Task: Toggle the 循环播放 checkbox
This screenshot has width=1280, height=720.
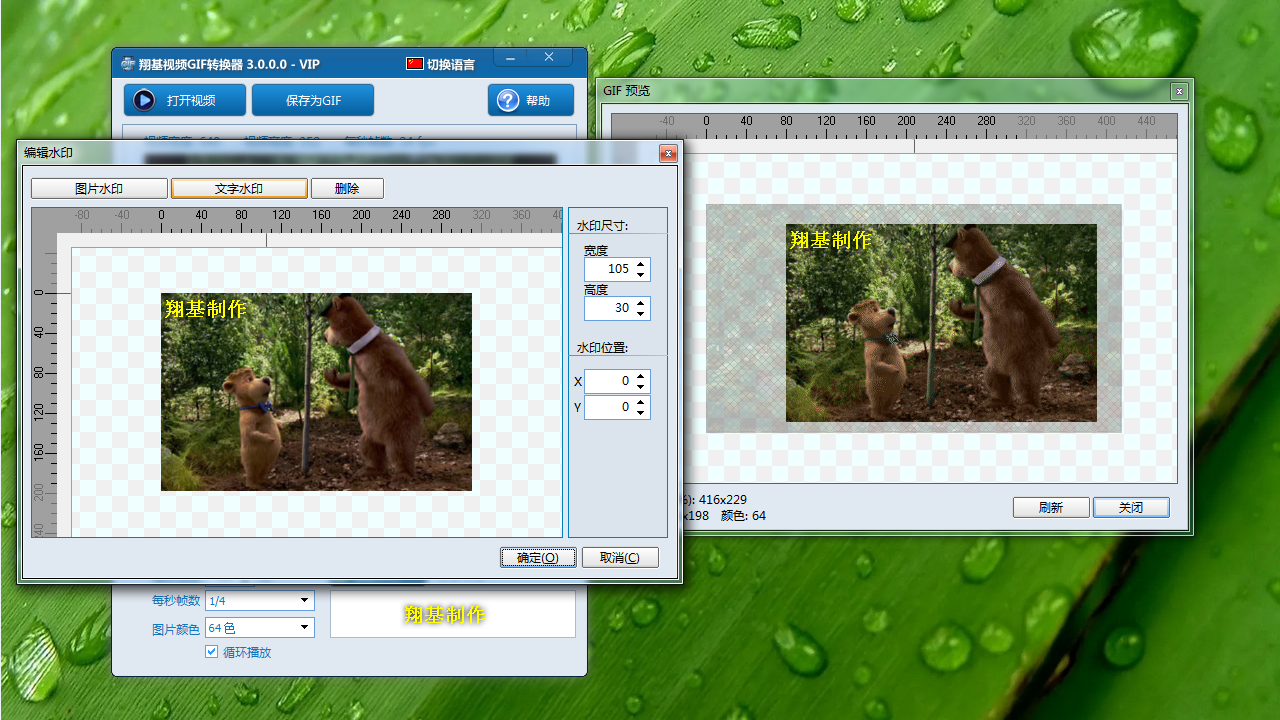Action: click(x=211, y=652)
